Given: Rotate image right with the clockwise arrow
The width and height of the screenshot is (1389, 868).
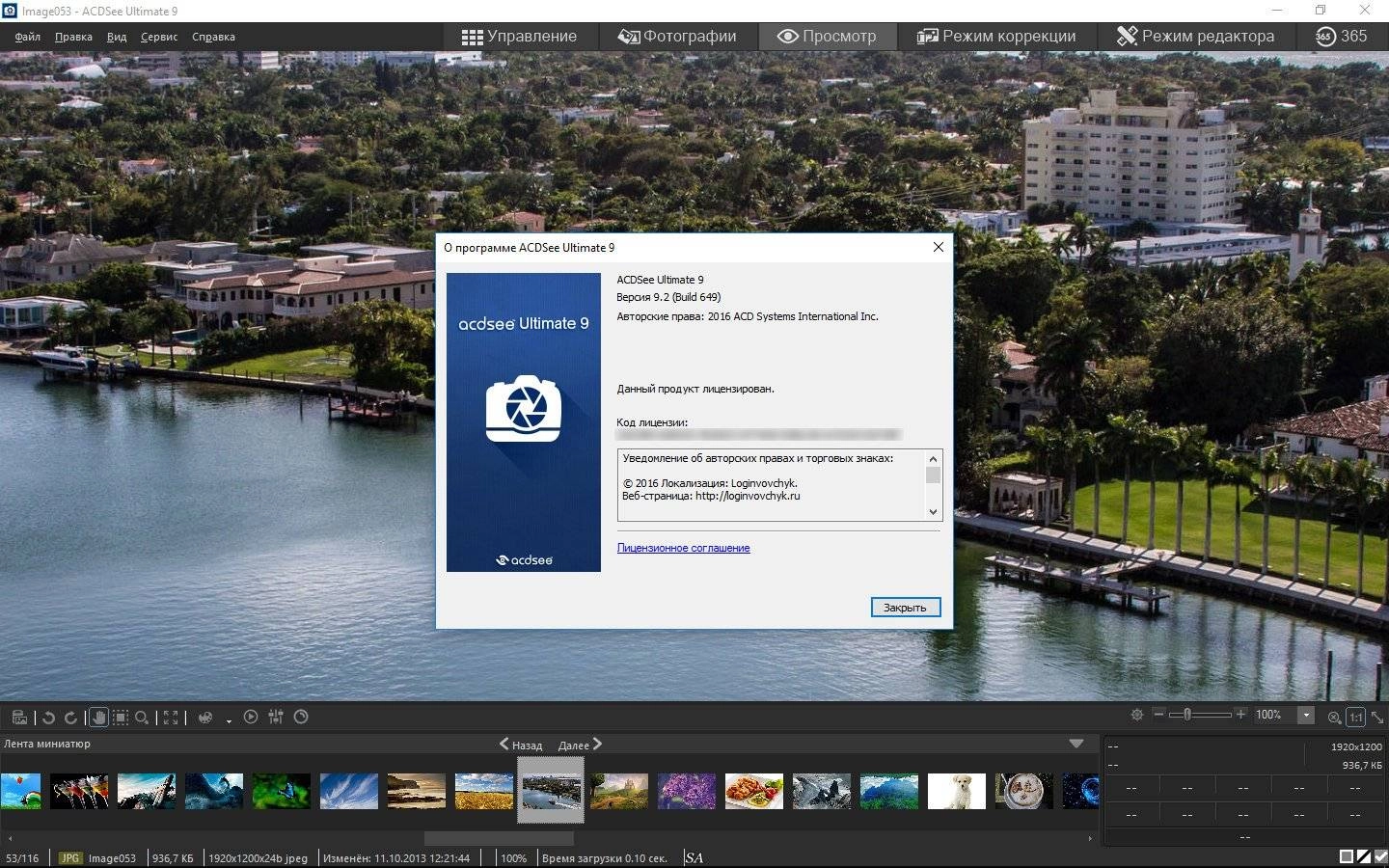Looking at the screenshot, I should [70, 718].
